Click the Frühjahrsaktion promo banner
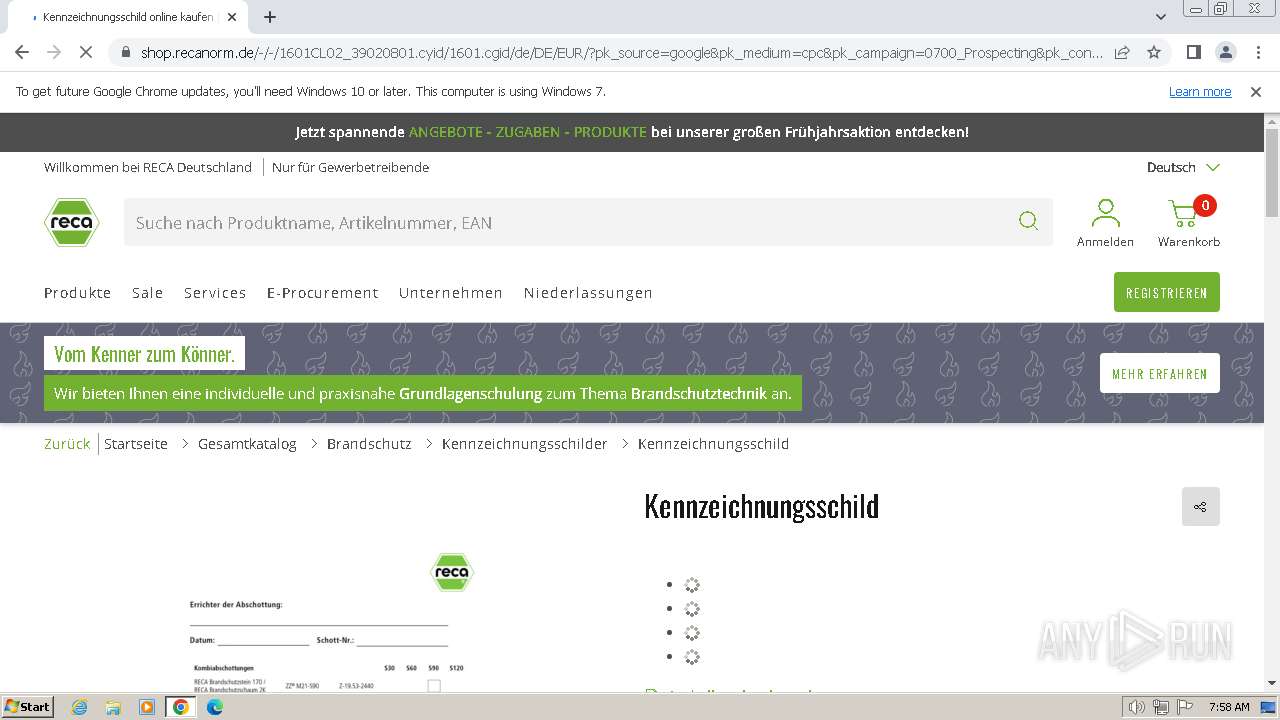This screenshot has width=1280, height=720. click(632, 132)
